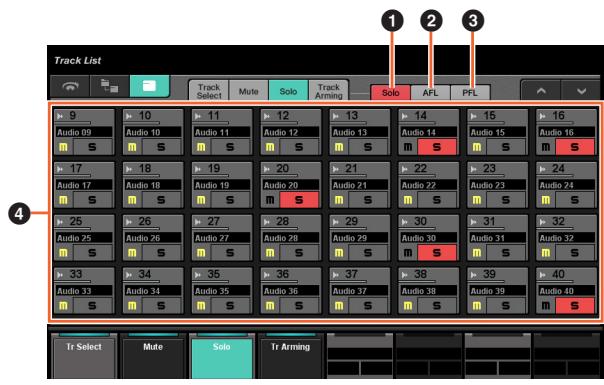Click the track type icon on track 27
604x385 pixels.
[198, 222]
